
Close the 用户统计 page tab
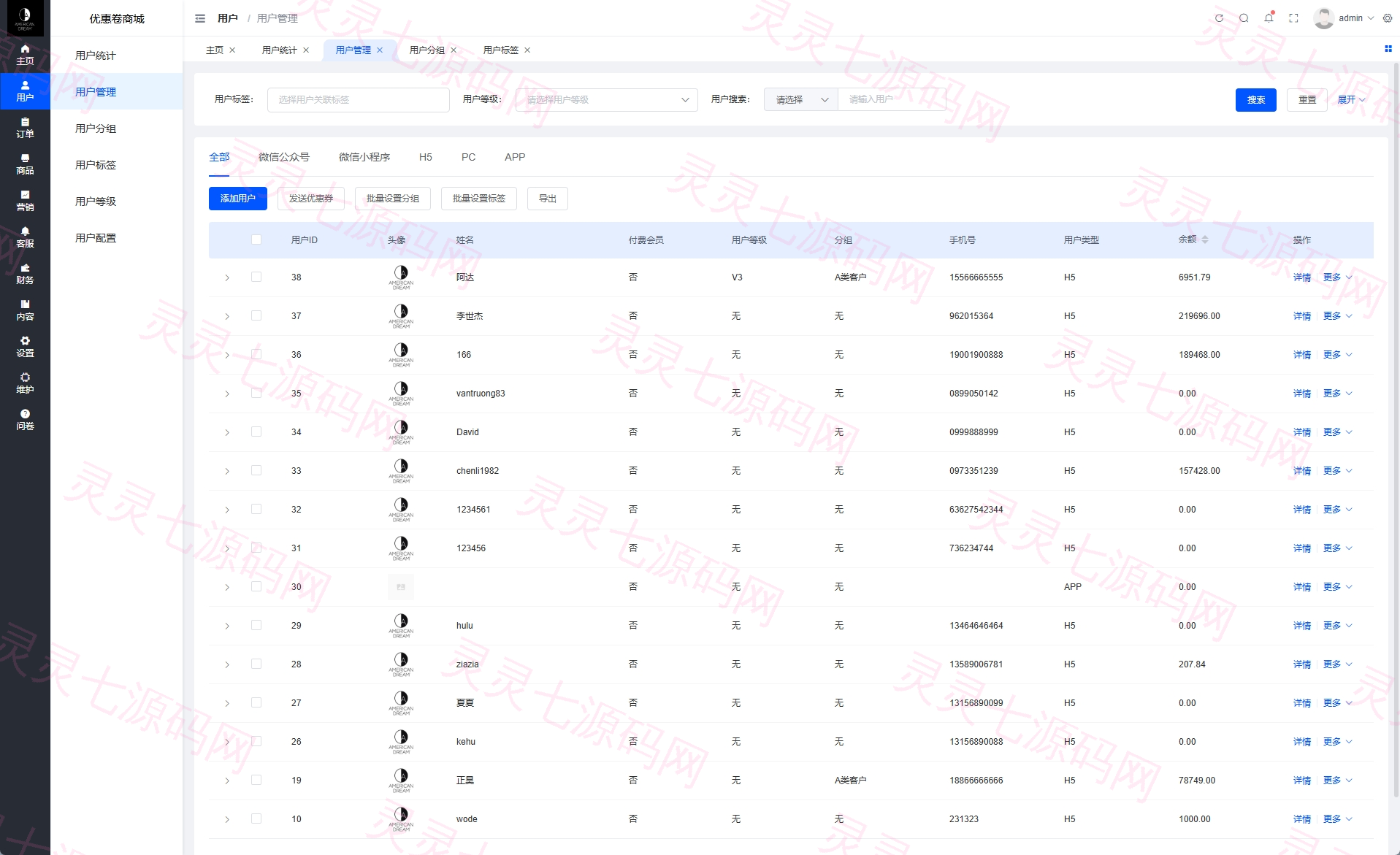pyautogui.click(x=306, y=50)
